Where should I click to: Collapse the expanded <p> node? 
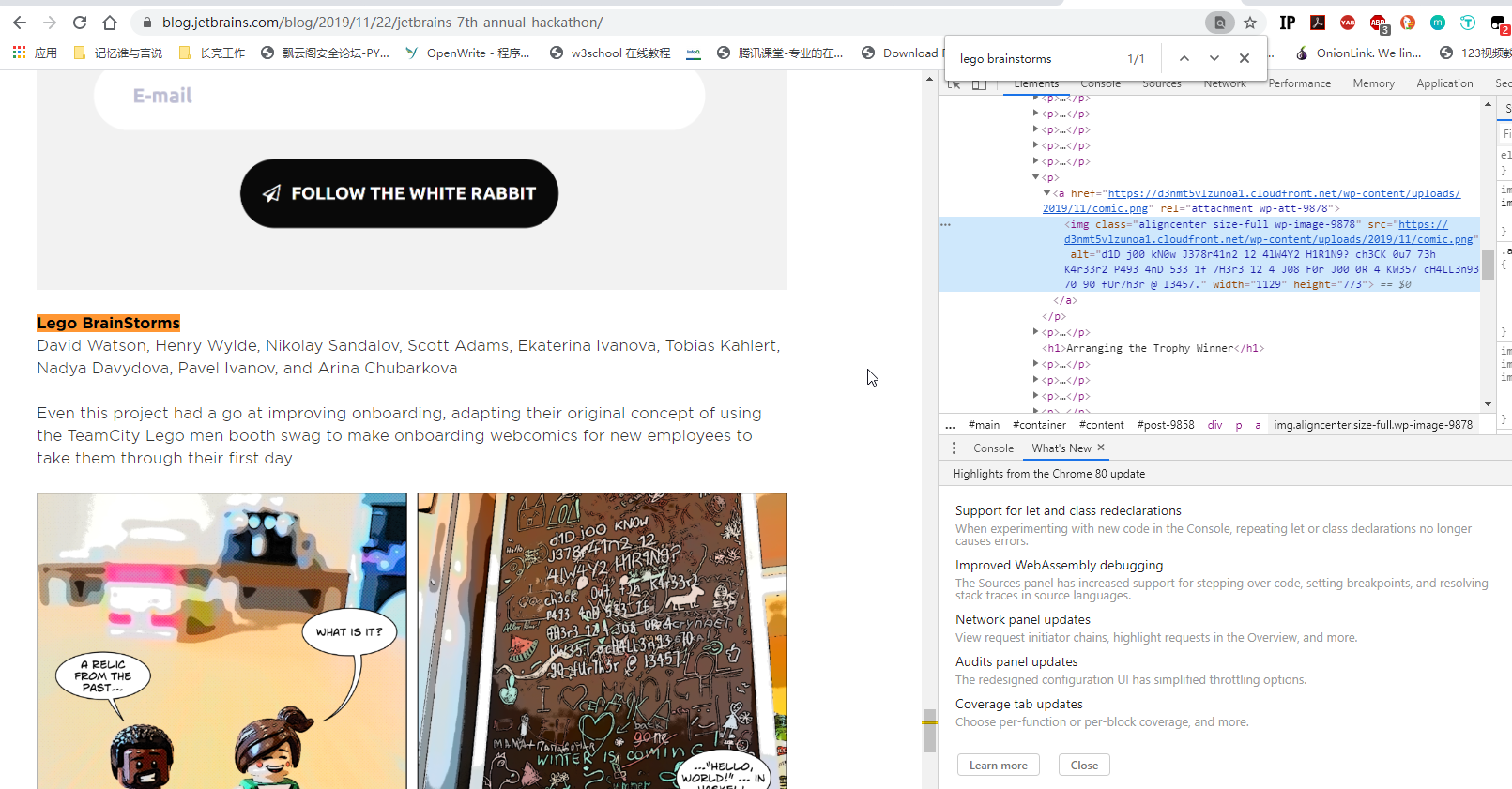1036,177
